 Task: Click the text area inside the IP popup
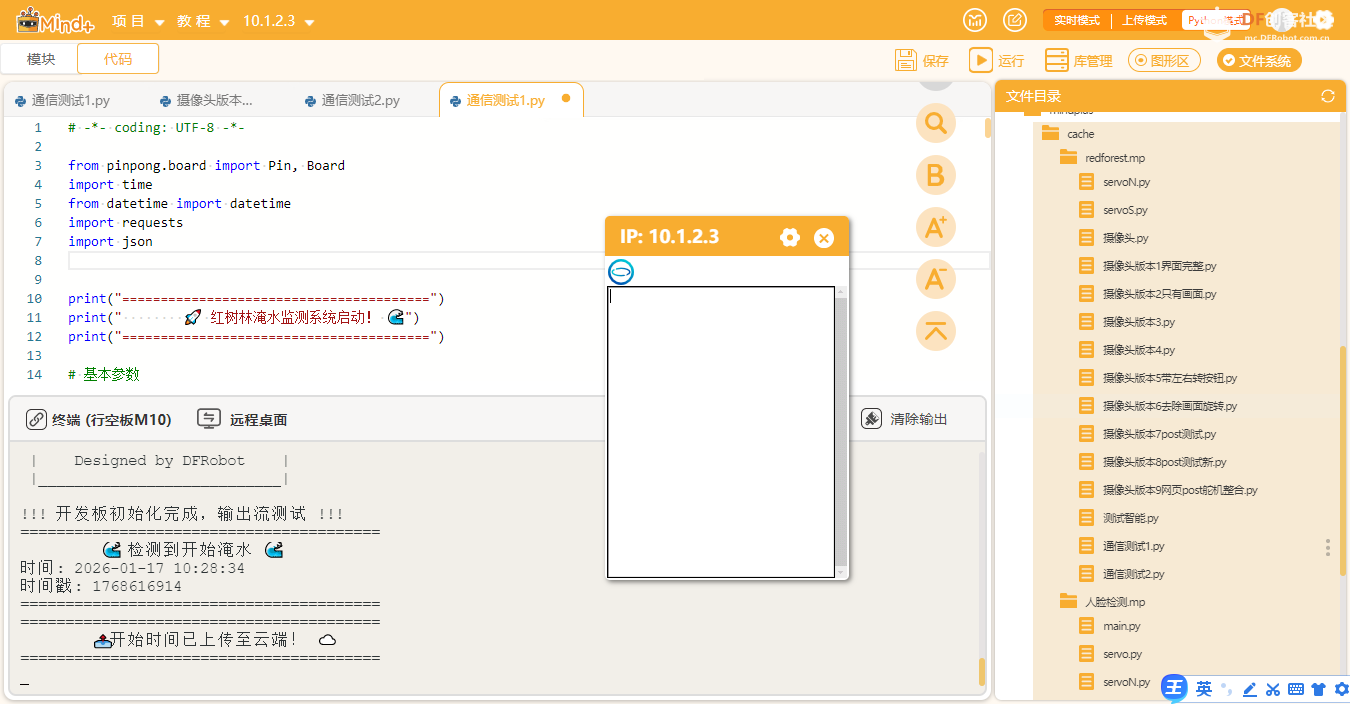[720, 430]
